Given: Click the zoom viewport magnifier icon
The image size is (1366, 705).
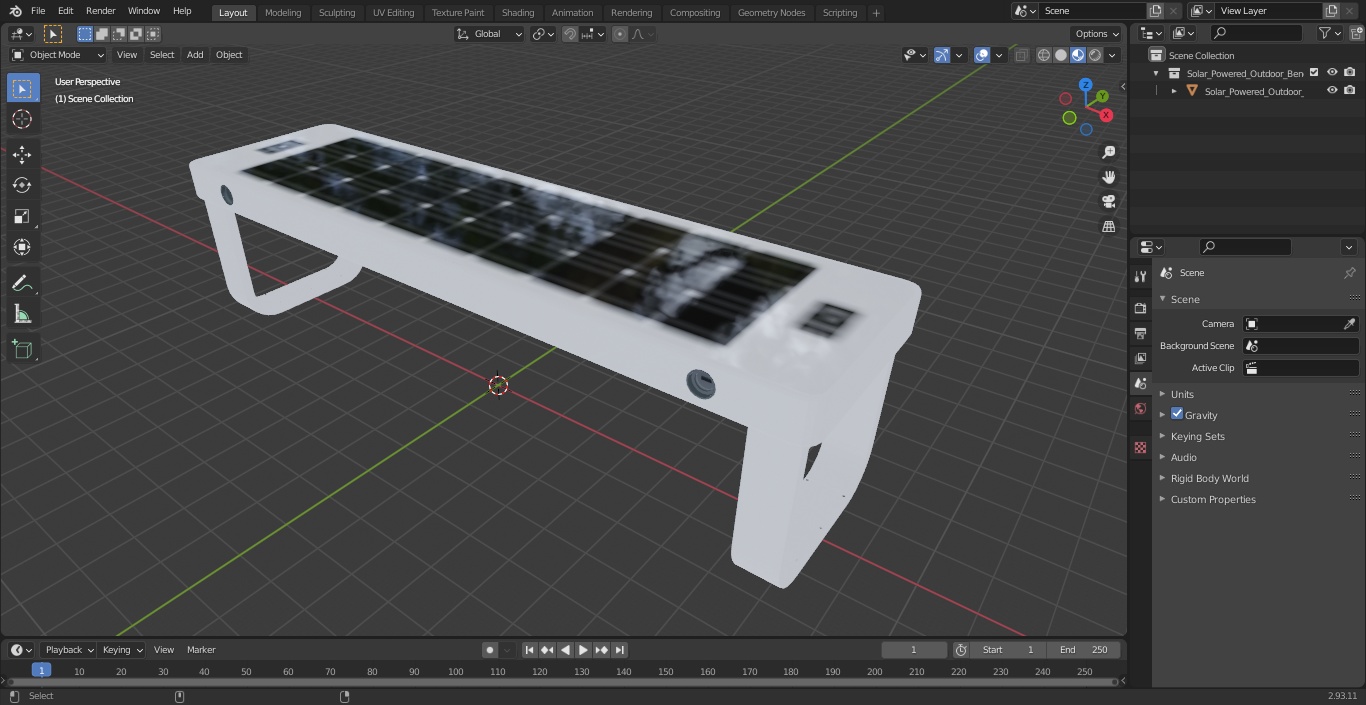Looking at the screenshot, I should tap(1109, 152).
